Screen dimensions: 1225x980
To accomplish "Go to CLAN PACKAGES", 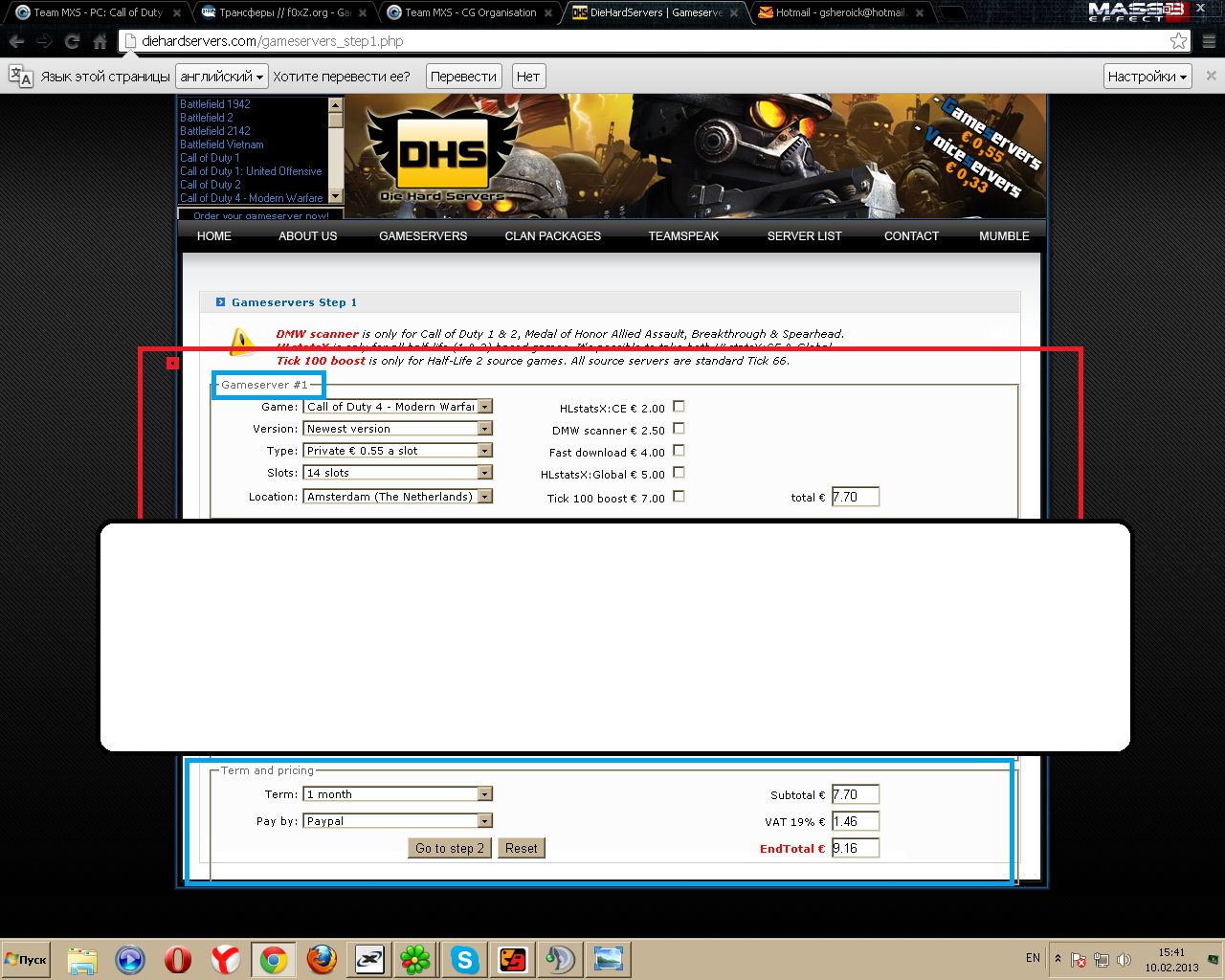I will coord(553,236).
